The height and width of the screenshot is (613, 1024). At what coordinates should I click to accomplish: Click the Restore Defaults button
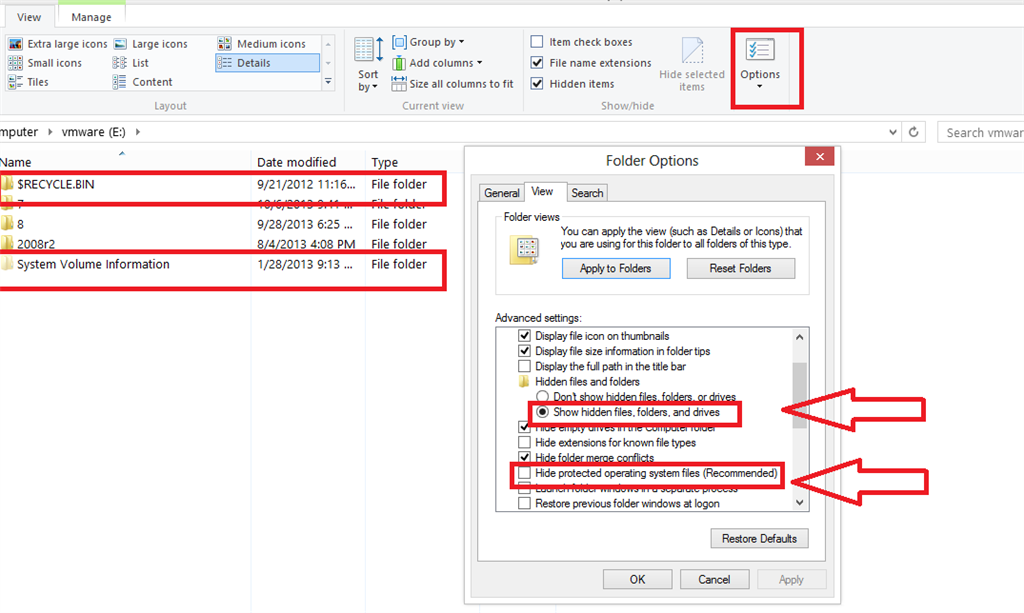759,538
